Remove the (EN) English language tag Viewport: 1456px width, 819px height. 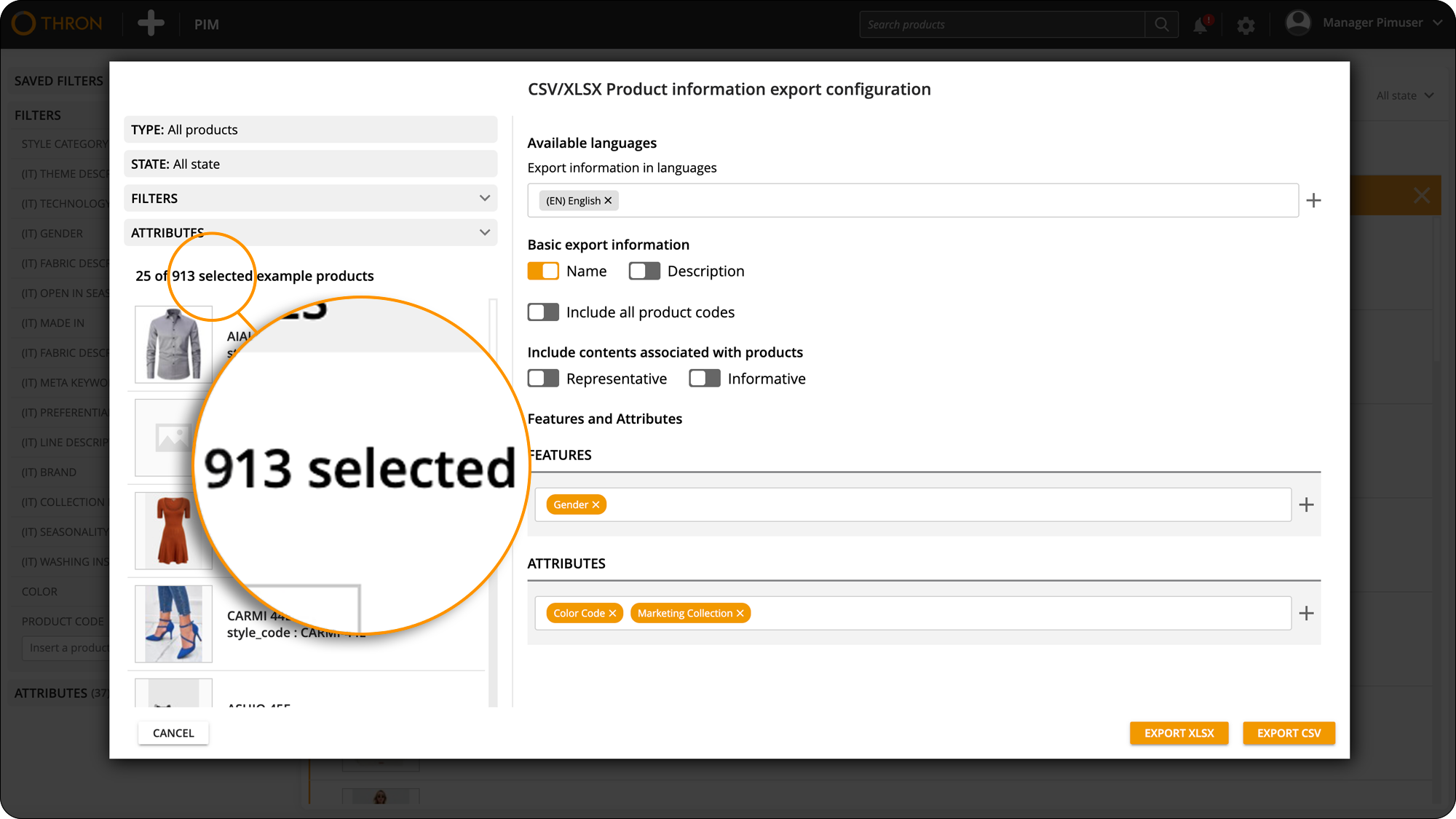609,201
